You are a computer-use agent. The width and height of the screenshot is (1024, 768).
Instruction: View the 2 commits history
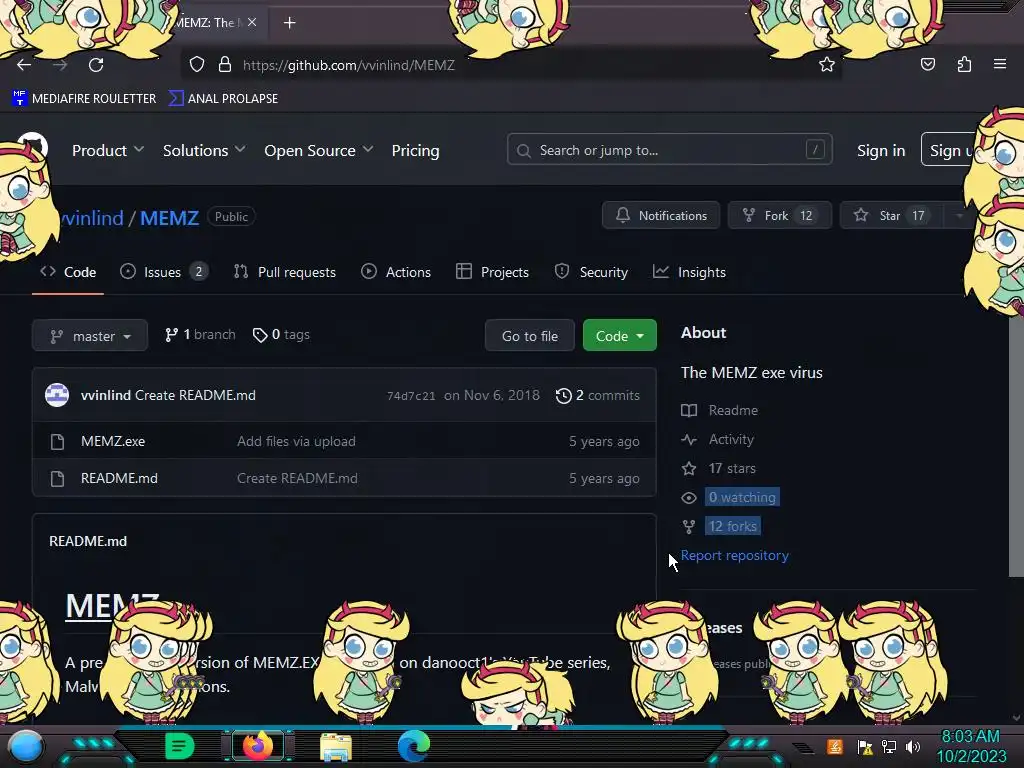[598, 396]
